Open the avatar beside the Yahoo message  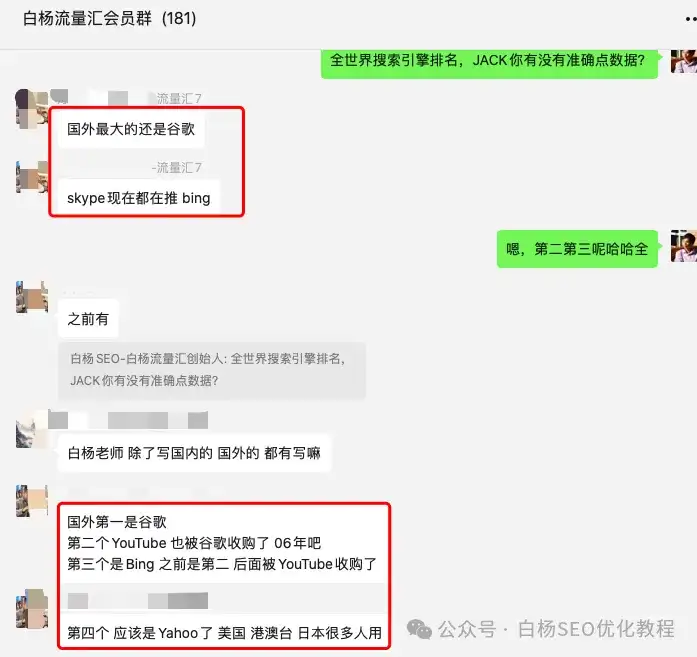(32, 609)
